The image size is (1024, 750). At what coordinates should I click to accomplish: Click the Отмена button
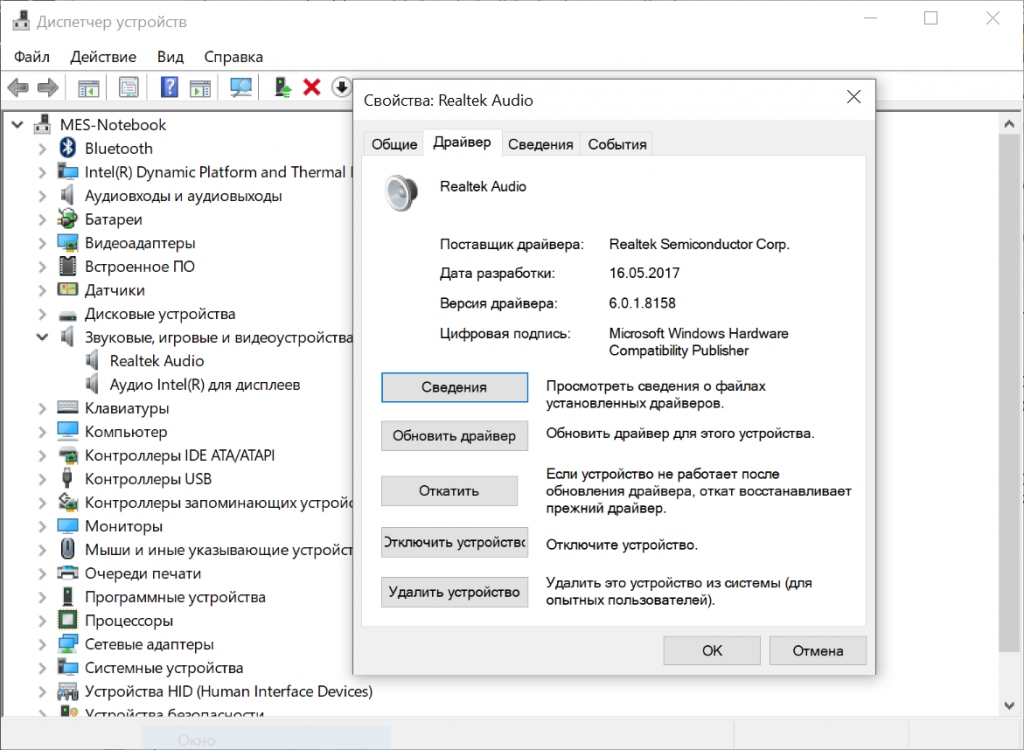tap(818, 651)
